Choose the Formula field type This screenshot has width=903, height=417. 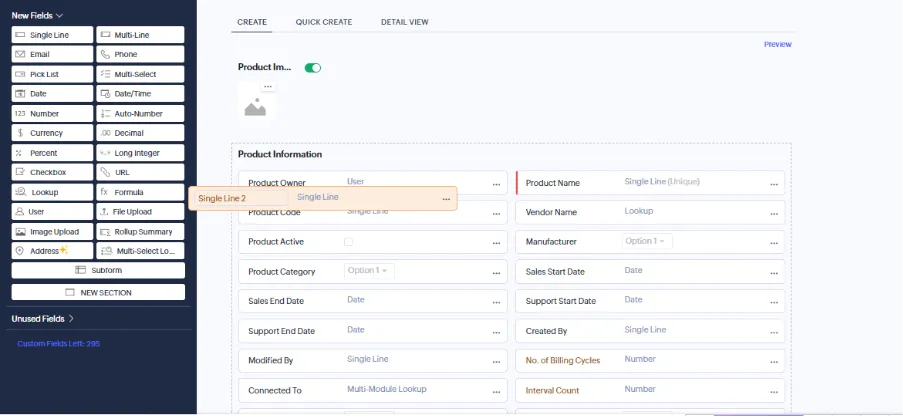click(140, 192)
